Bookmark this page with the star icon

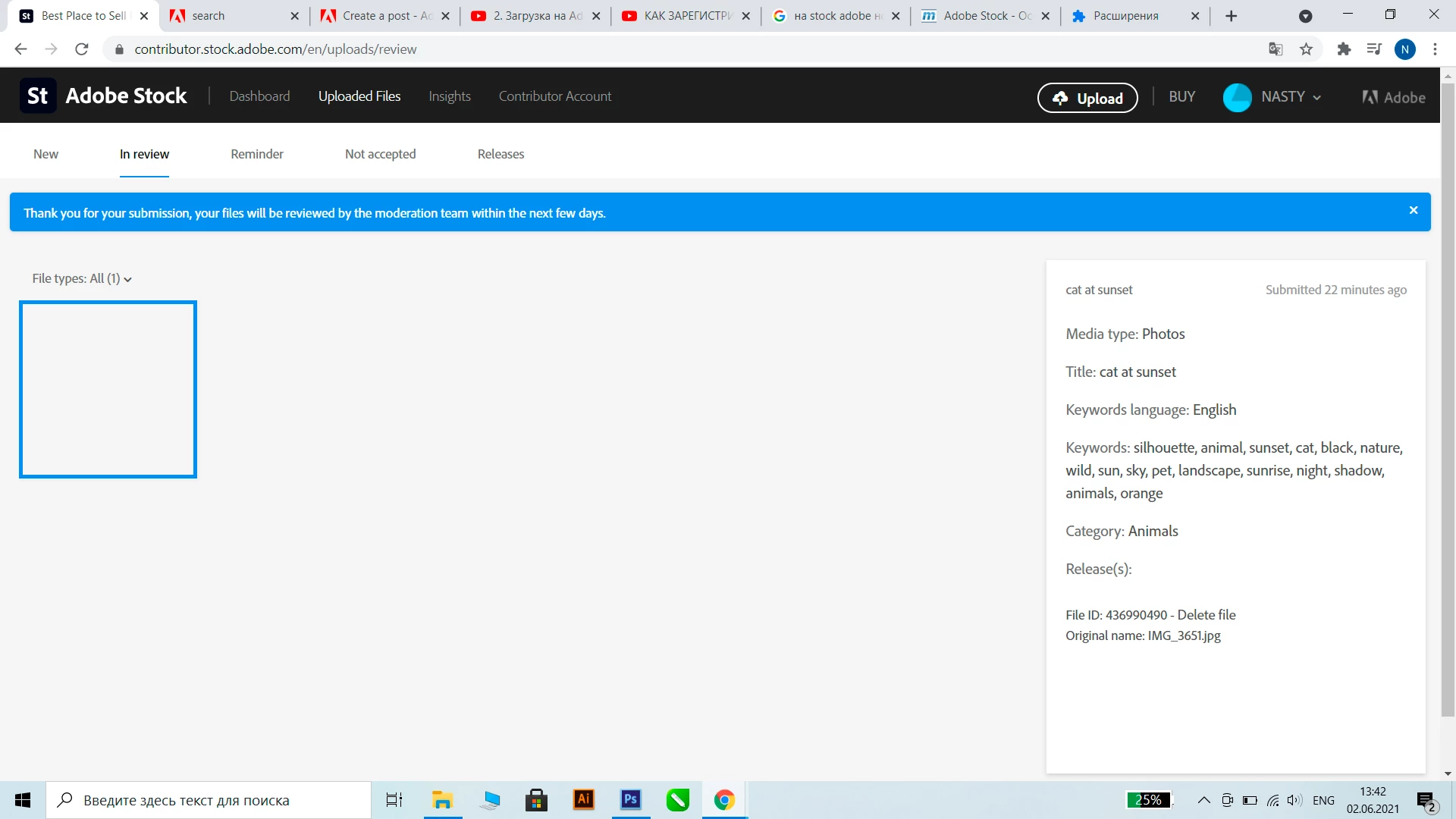[1306, 49]
